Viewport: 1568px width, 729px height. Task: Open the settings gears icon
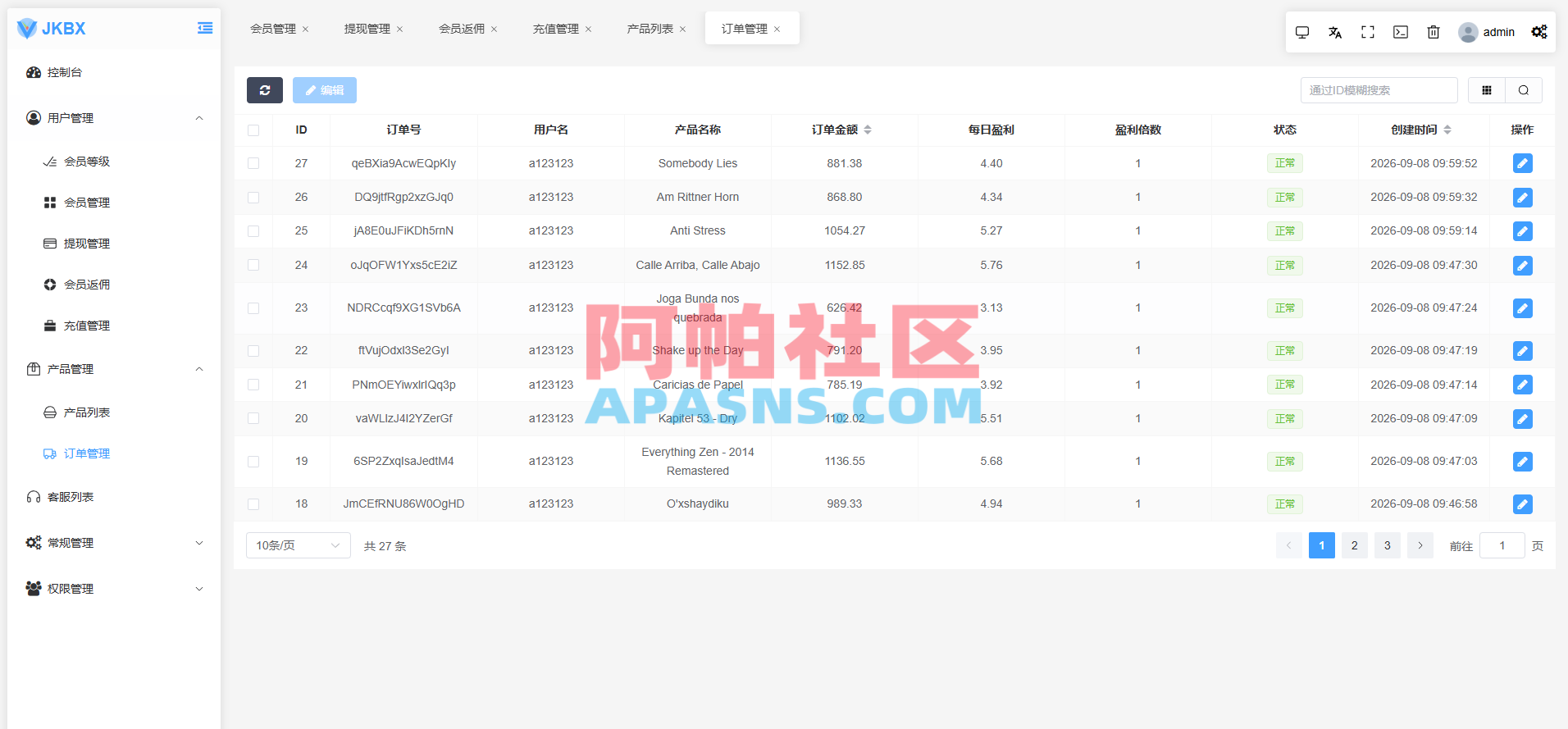coord(1539,32)
